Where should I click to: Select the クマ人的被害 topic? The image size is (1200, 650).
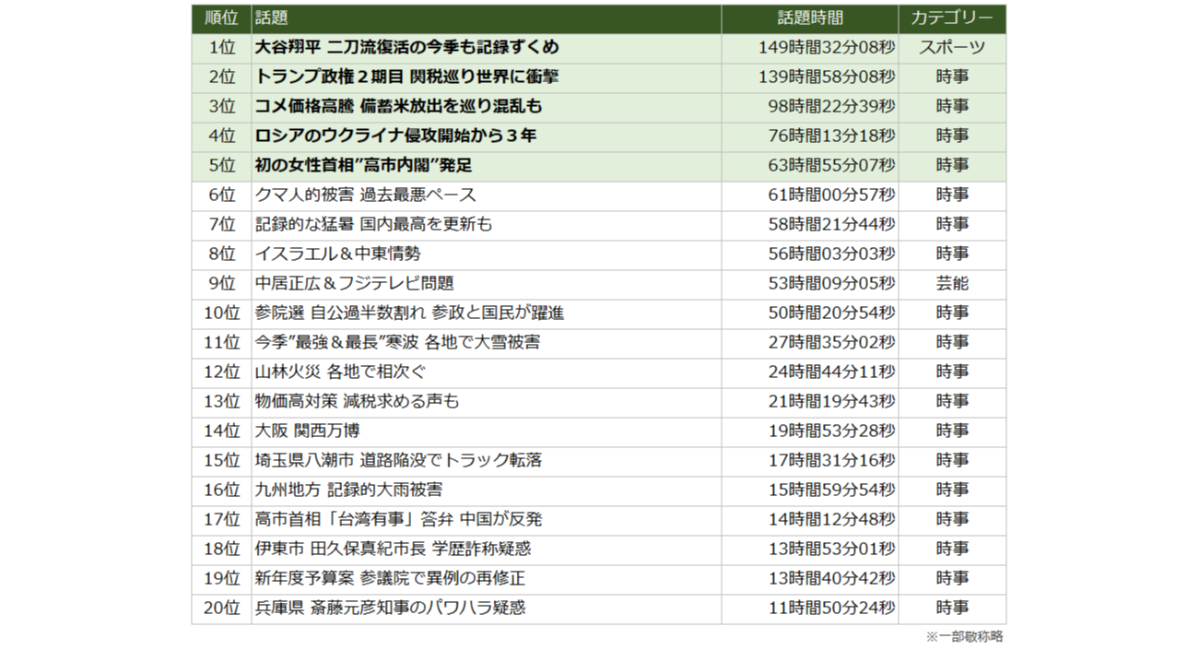pos(365,195)
